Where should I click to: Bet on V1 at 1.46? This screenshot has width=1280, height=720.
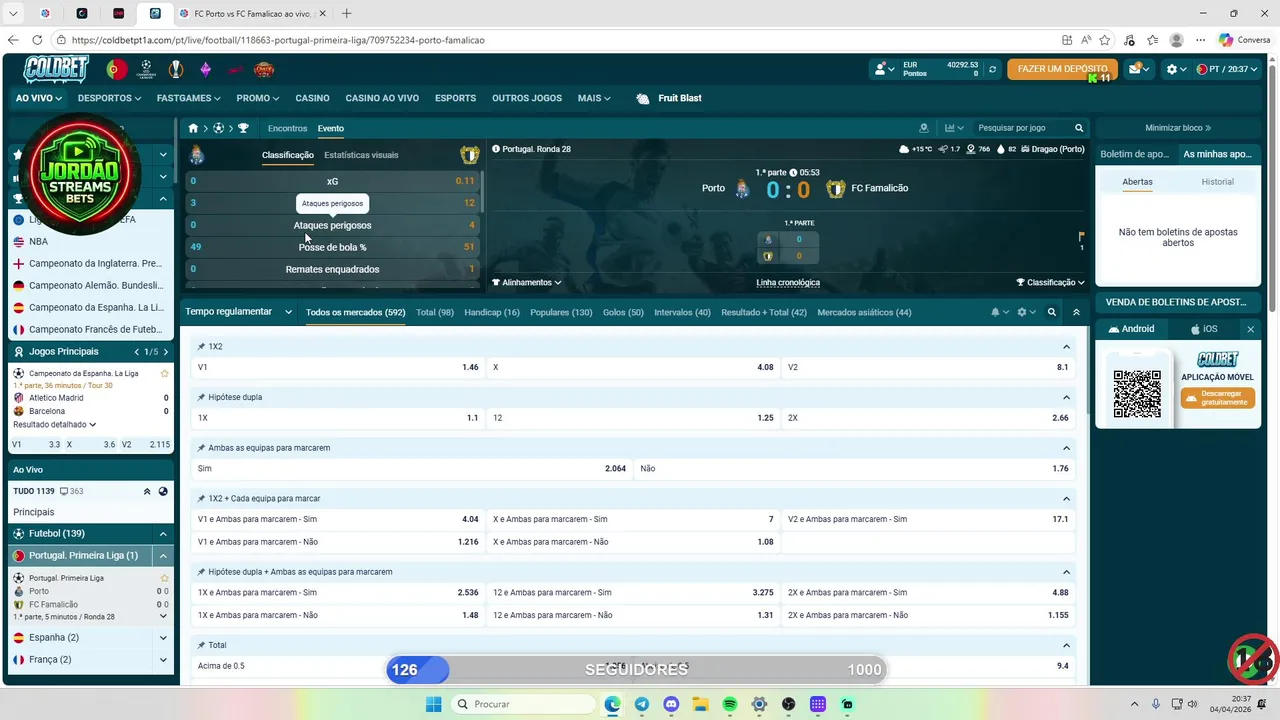coord(338,367)
